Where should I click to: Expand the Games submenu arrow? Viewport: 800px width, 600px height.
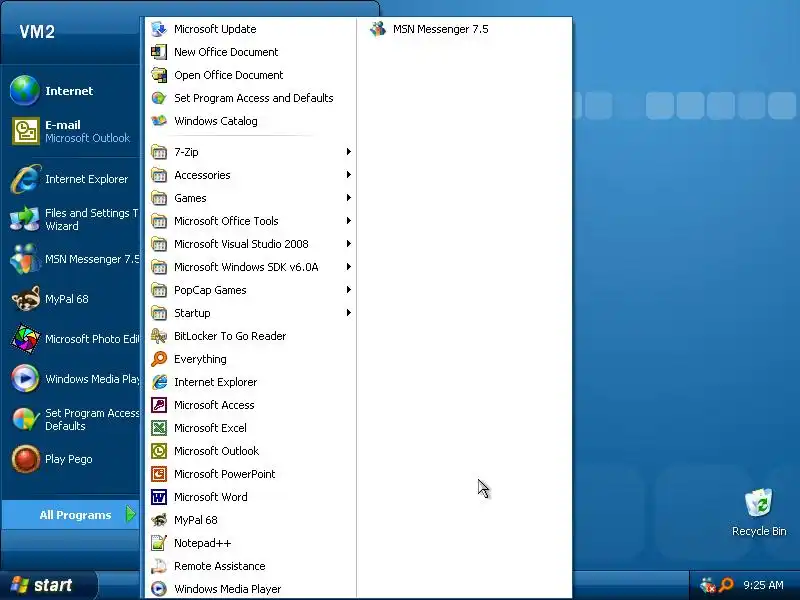pos(348,197)
